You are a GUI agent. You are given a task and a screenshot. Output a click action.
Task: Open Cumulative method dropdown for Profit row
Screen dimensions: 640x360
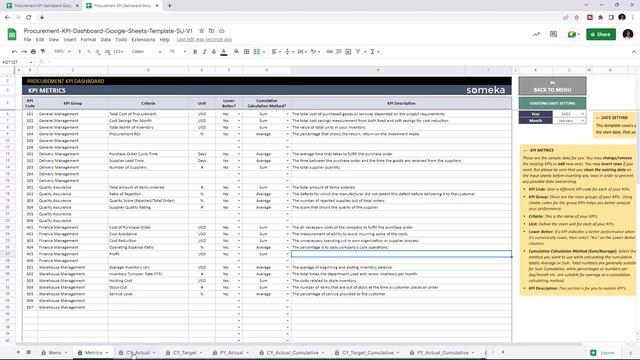coord(287,254)
